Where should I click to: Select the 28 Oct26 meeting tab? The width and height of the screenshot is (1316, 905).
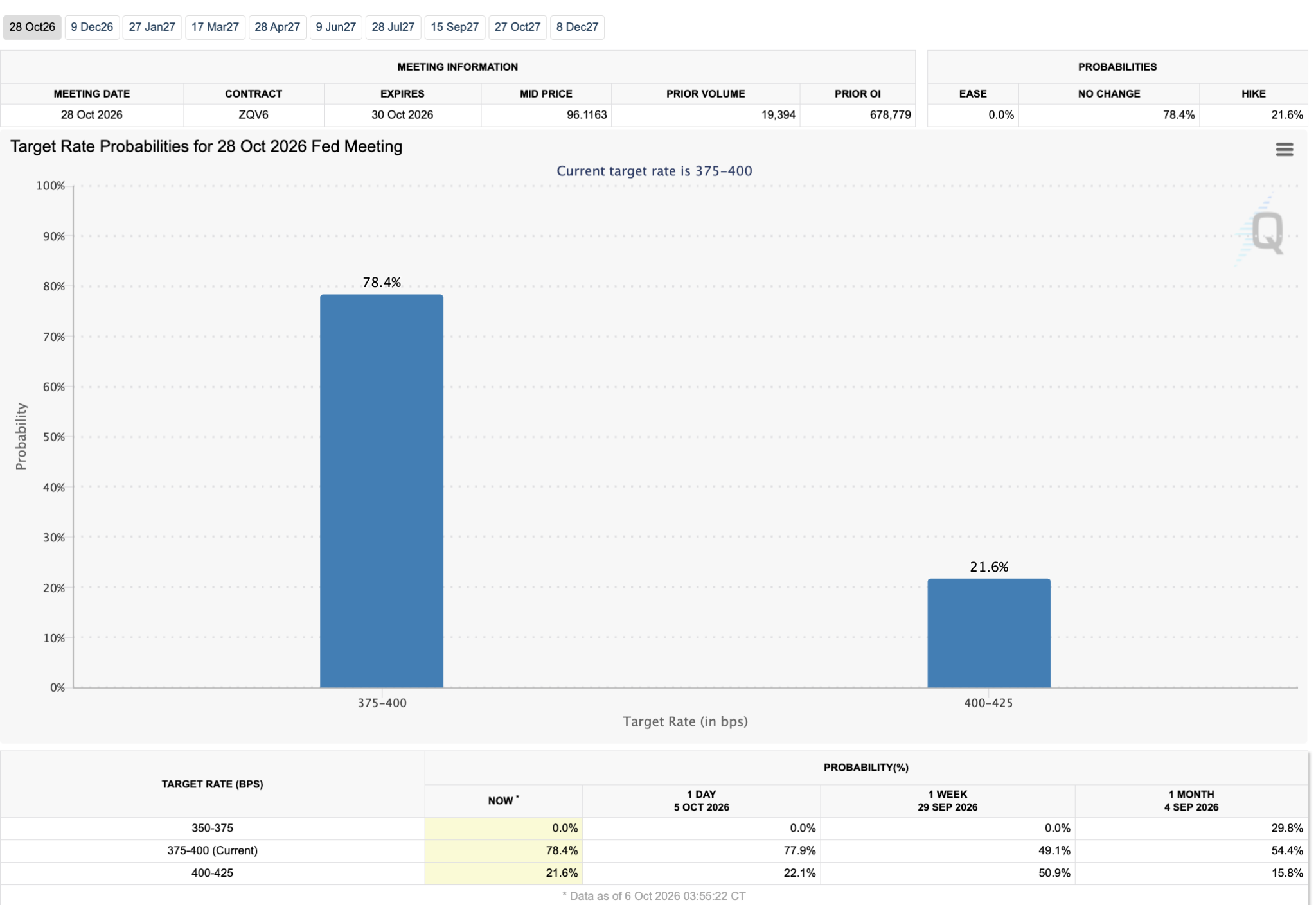tap(32, 27)
